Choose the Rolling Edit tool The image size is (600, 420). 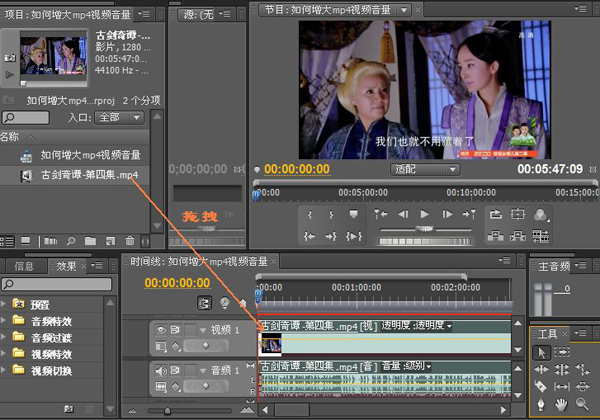click(562, 370)
